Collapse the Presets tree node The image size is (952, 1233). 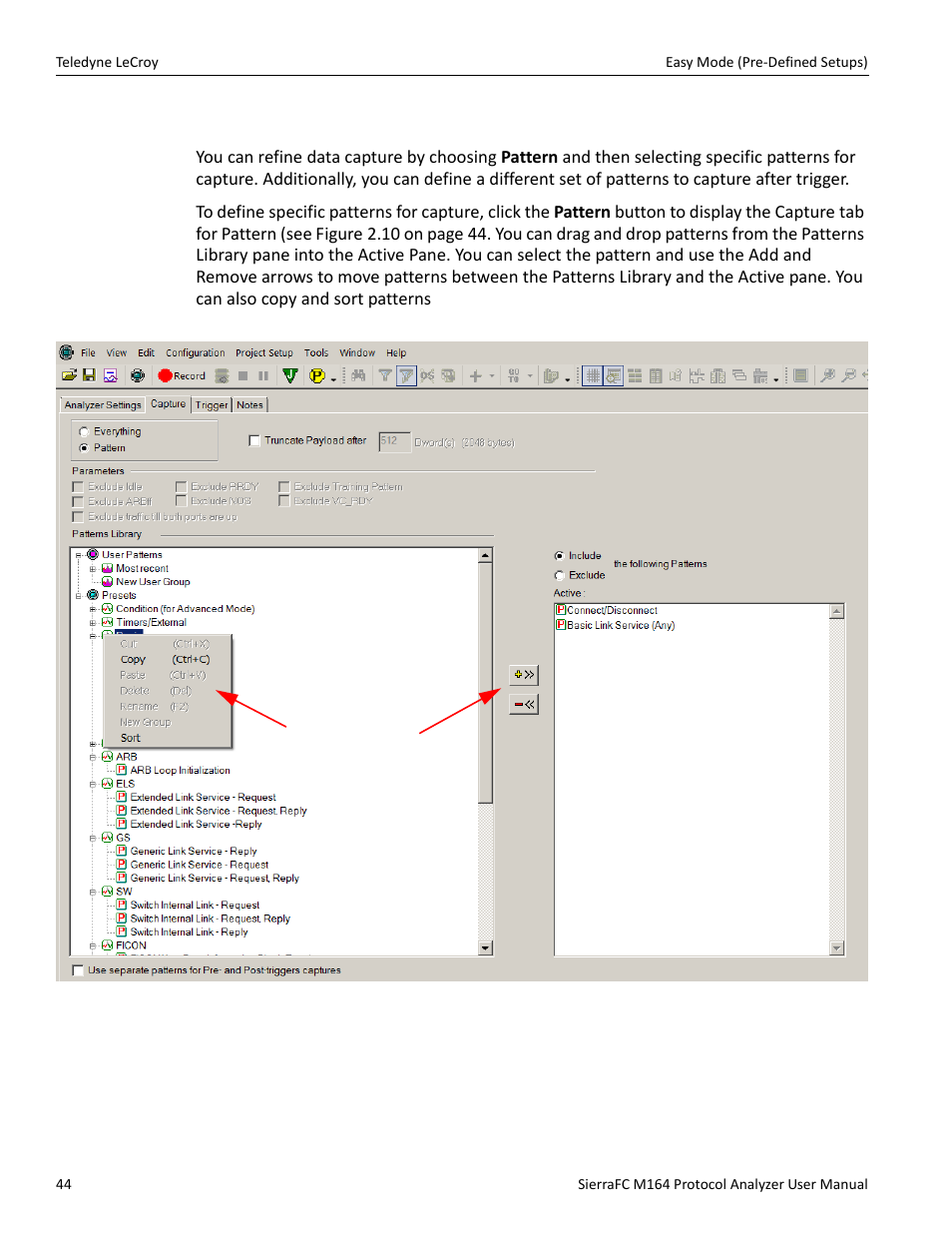pos(78,596)
